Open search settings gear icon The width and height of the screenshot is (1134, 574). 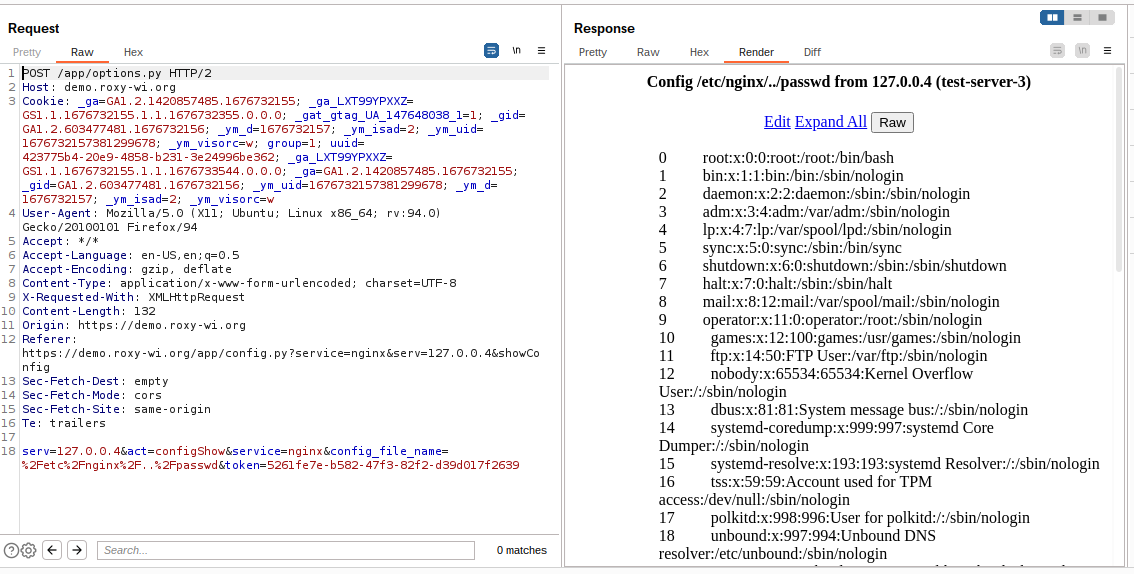[x=28, y=550]
